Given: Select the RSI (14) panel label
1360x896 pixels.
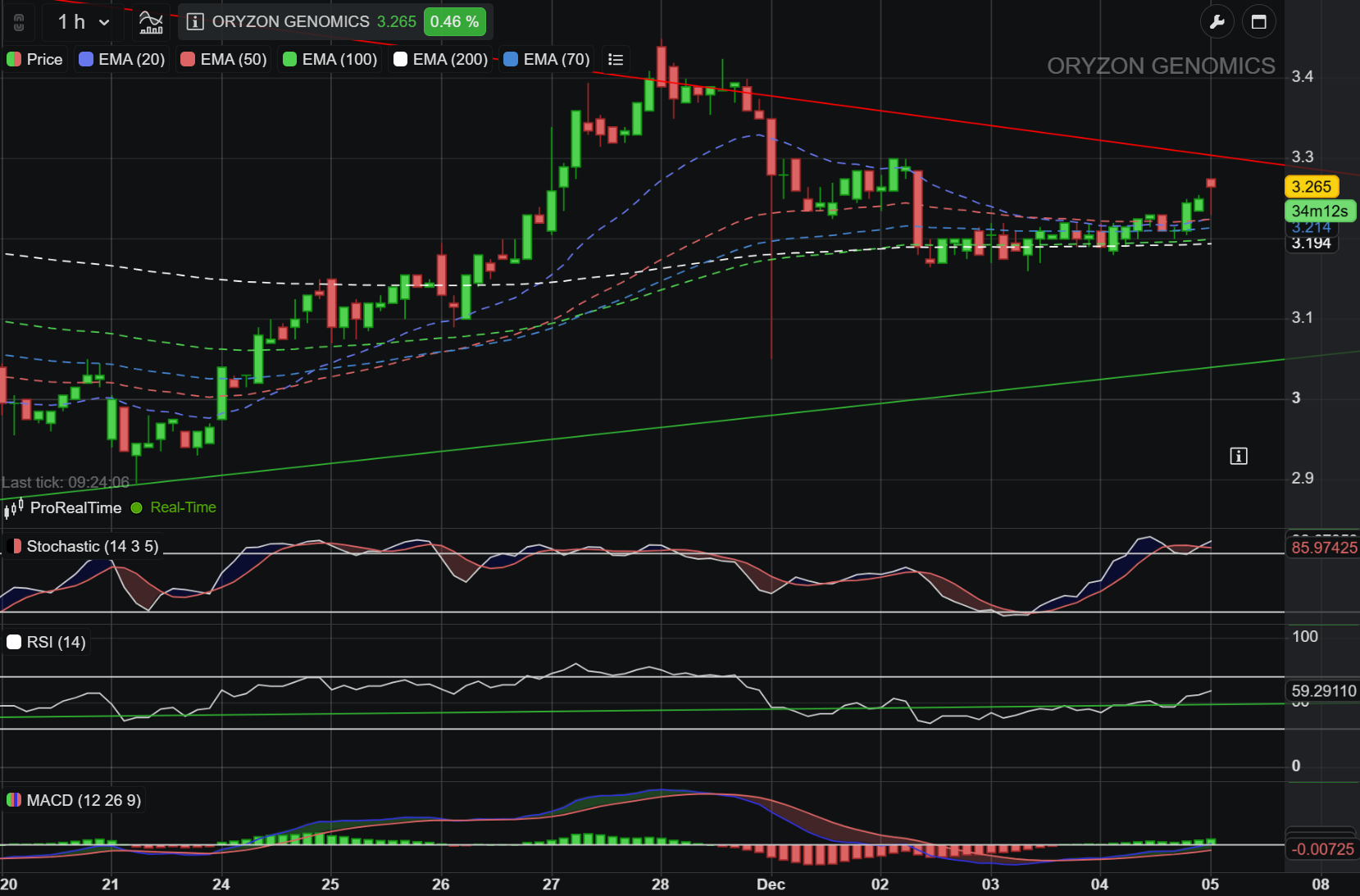Looking at the screenshot, I should tap(47, 642).
